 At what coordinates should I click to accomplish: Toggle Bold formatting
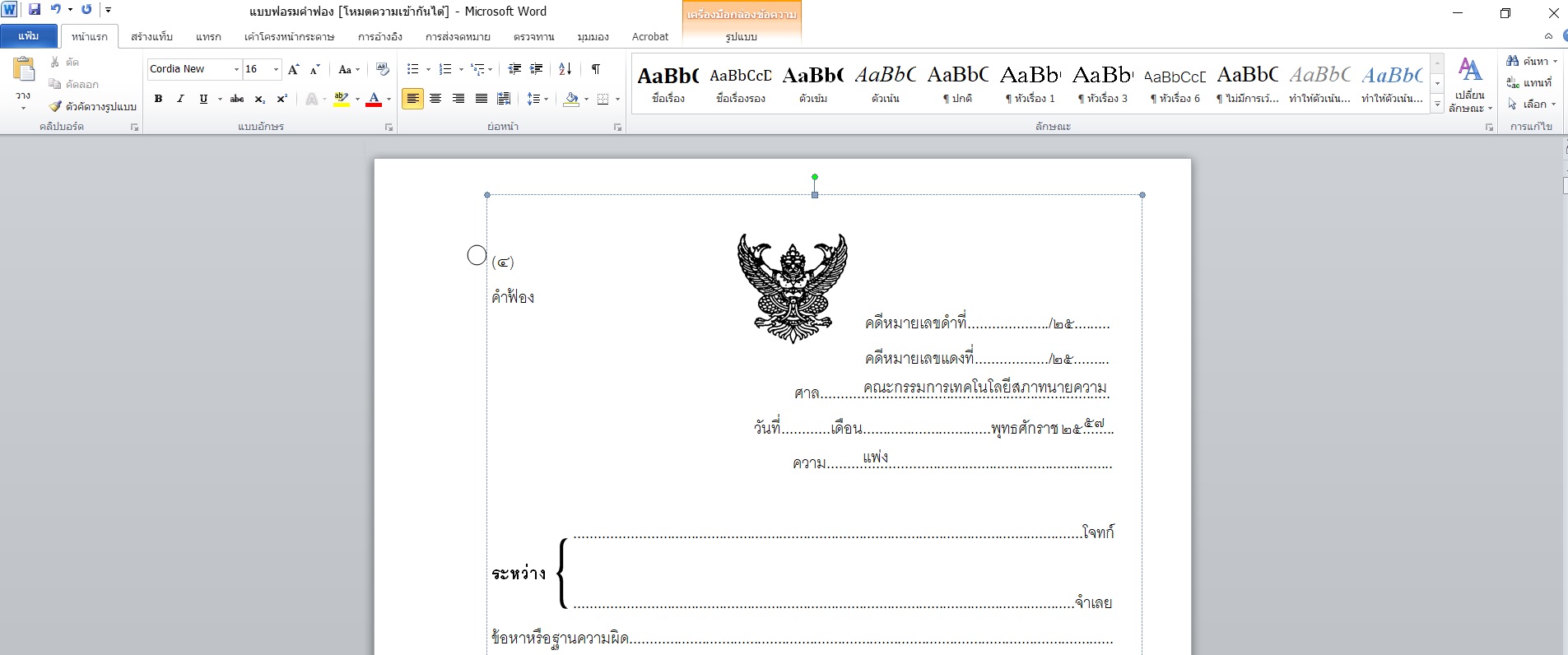click(x=158, y=99)
